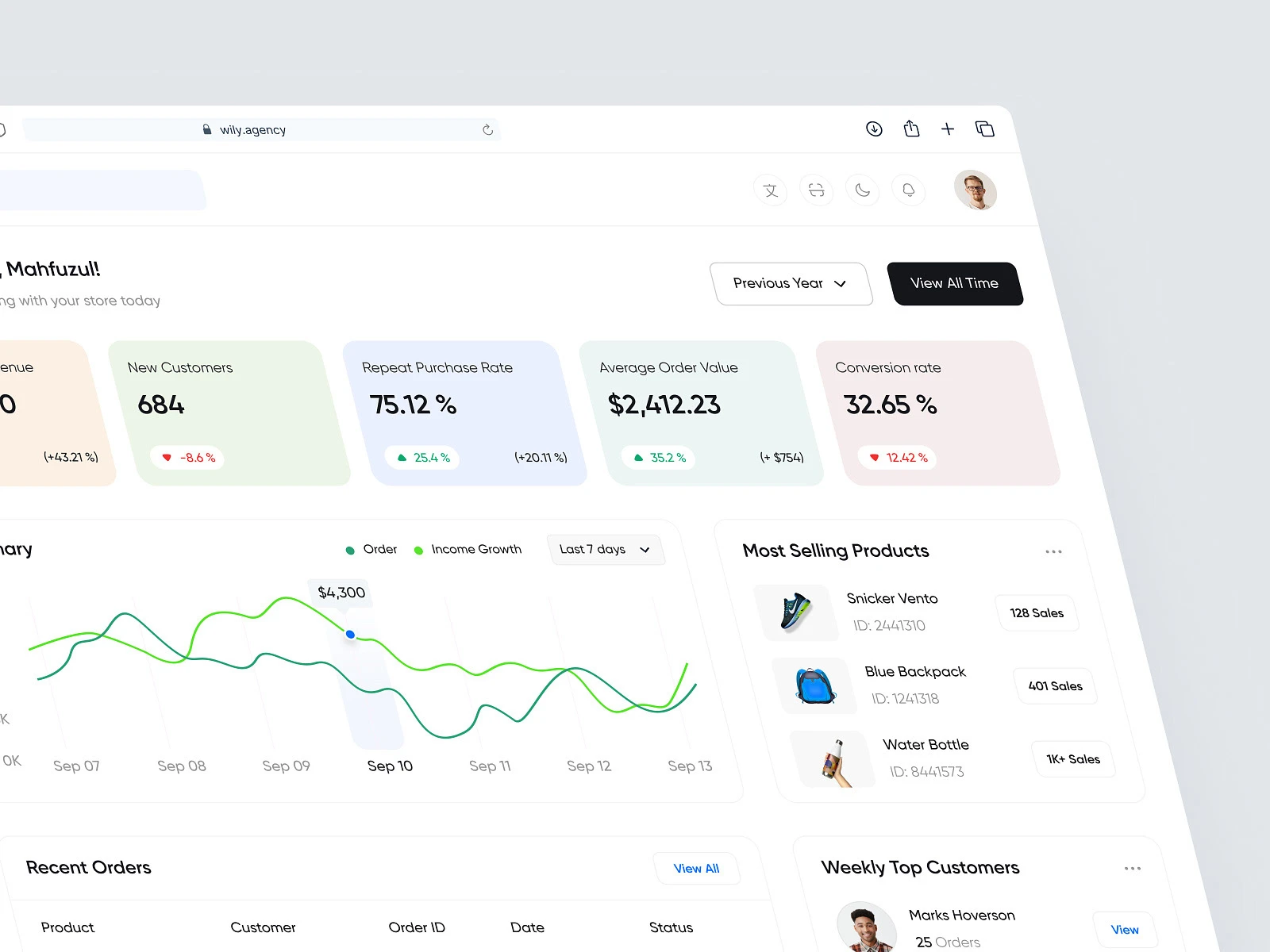Click the Repeat Purchase Rate value 75.12 %
This screenshot has width=1270, height=952.
[x=413, y=405]
